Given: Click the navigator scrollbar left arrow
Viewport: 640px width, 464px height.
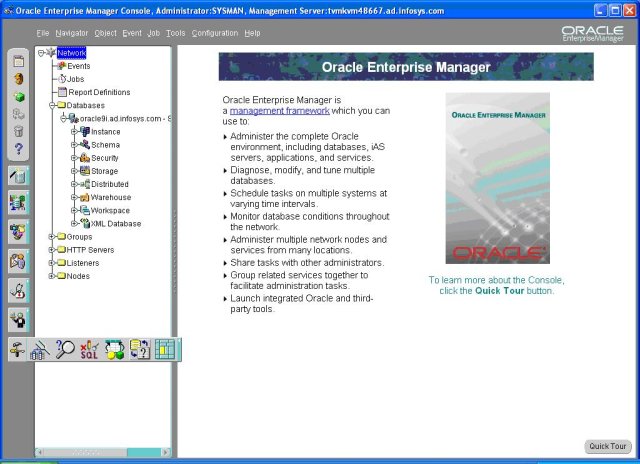Looking at the screenshot, I should pos(40,452).
